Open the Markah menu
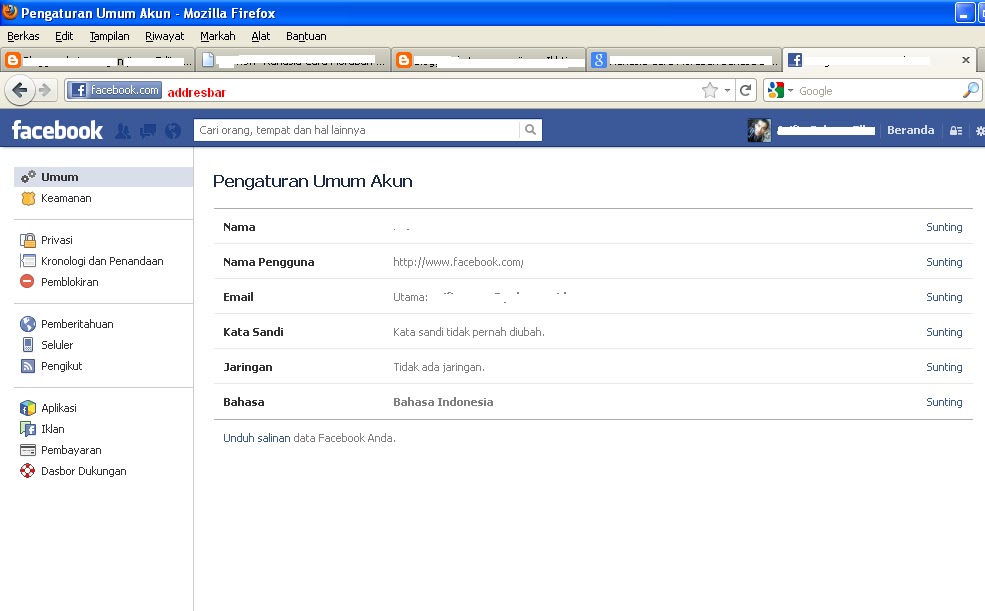Image resolution: width=985 pixels, height=611 pixels. [x=217, y=36]
